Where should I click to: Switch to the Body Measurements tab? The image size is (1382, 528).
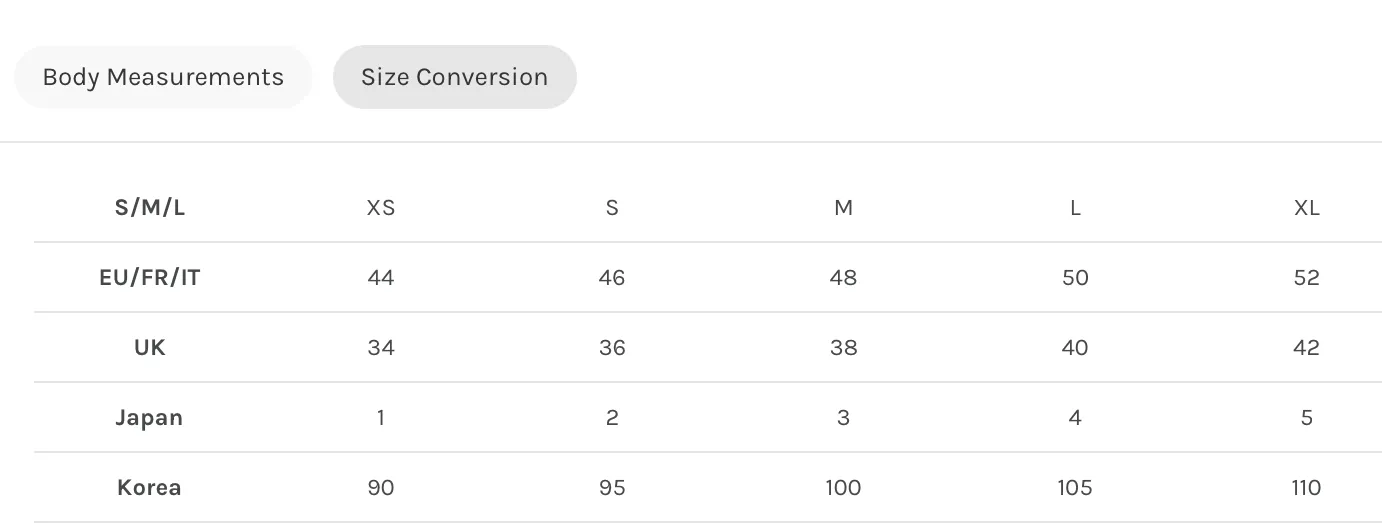[163, 77]
